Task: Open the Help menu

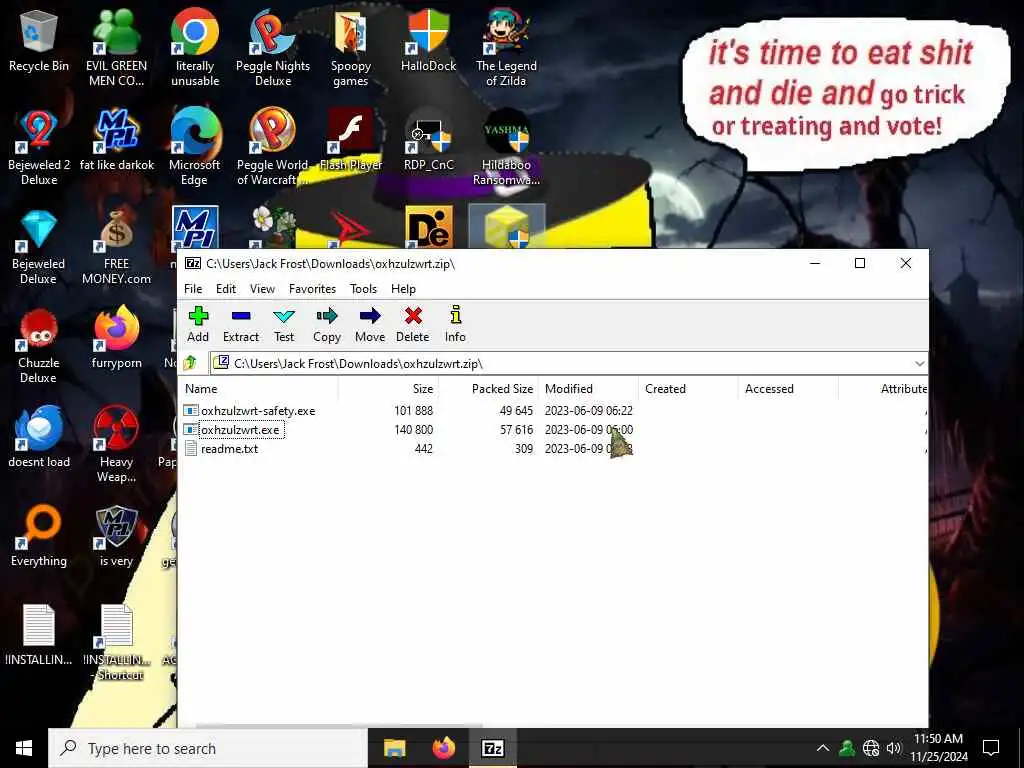Action: pyautogui.click(x=403, y=289)
